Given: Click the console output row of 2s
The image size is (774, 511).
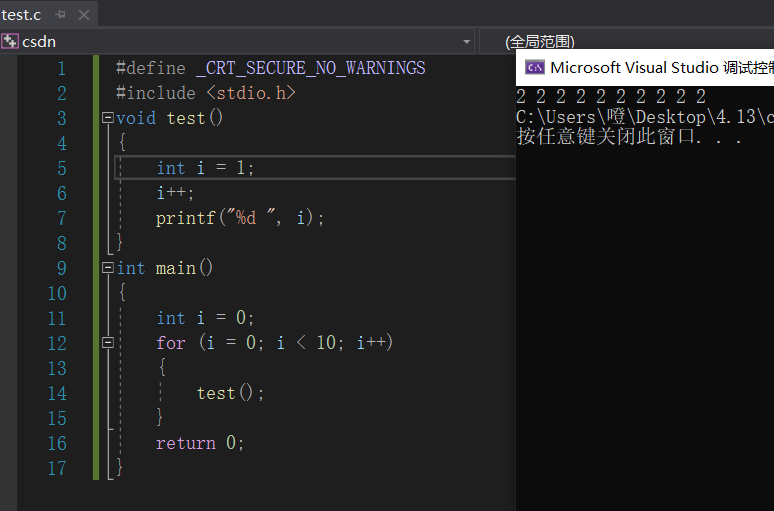Looking at the screenshot, I should pos(611,96).
